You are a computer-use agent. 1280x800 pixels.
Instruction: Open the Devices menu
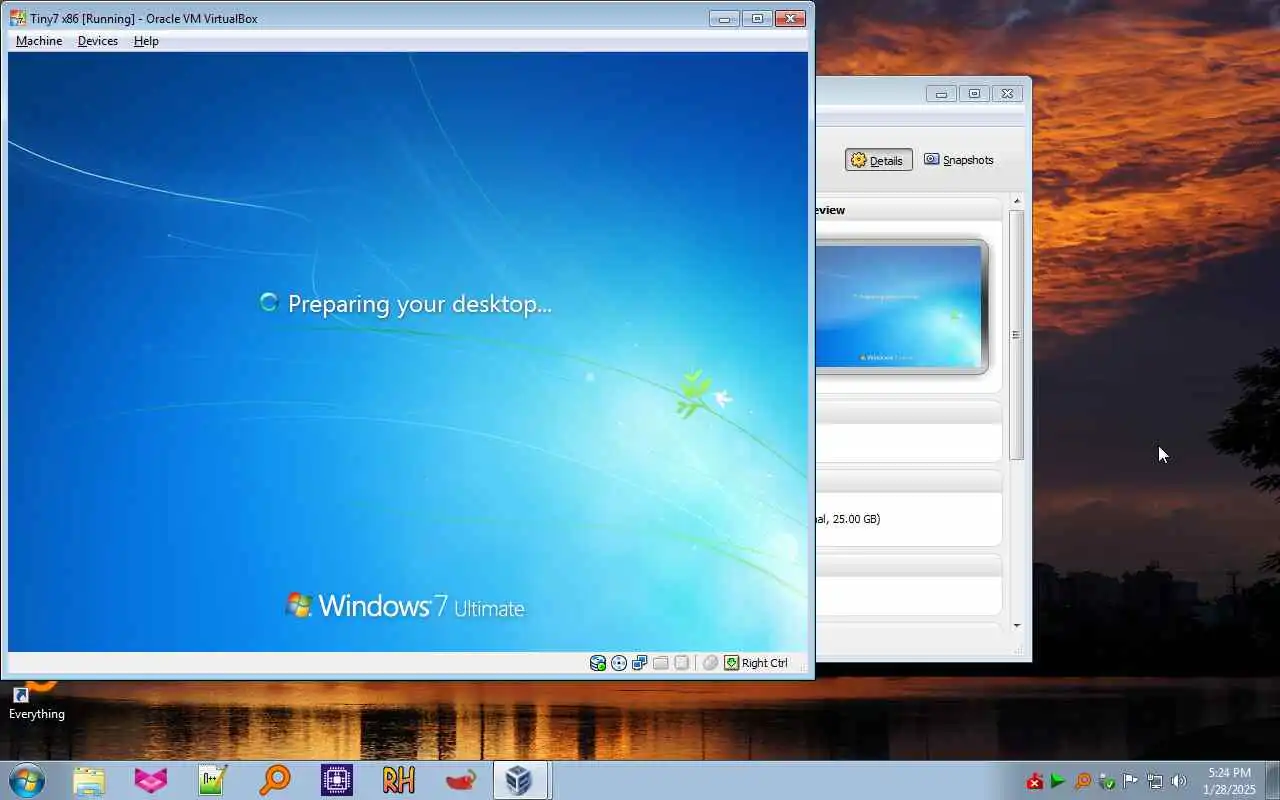(98, 41)
